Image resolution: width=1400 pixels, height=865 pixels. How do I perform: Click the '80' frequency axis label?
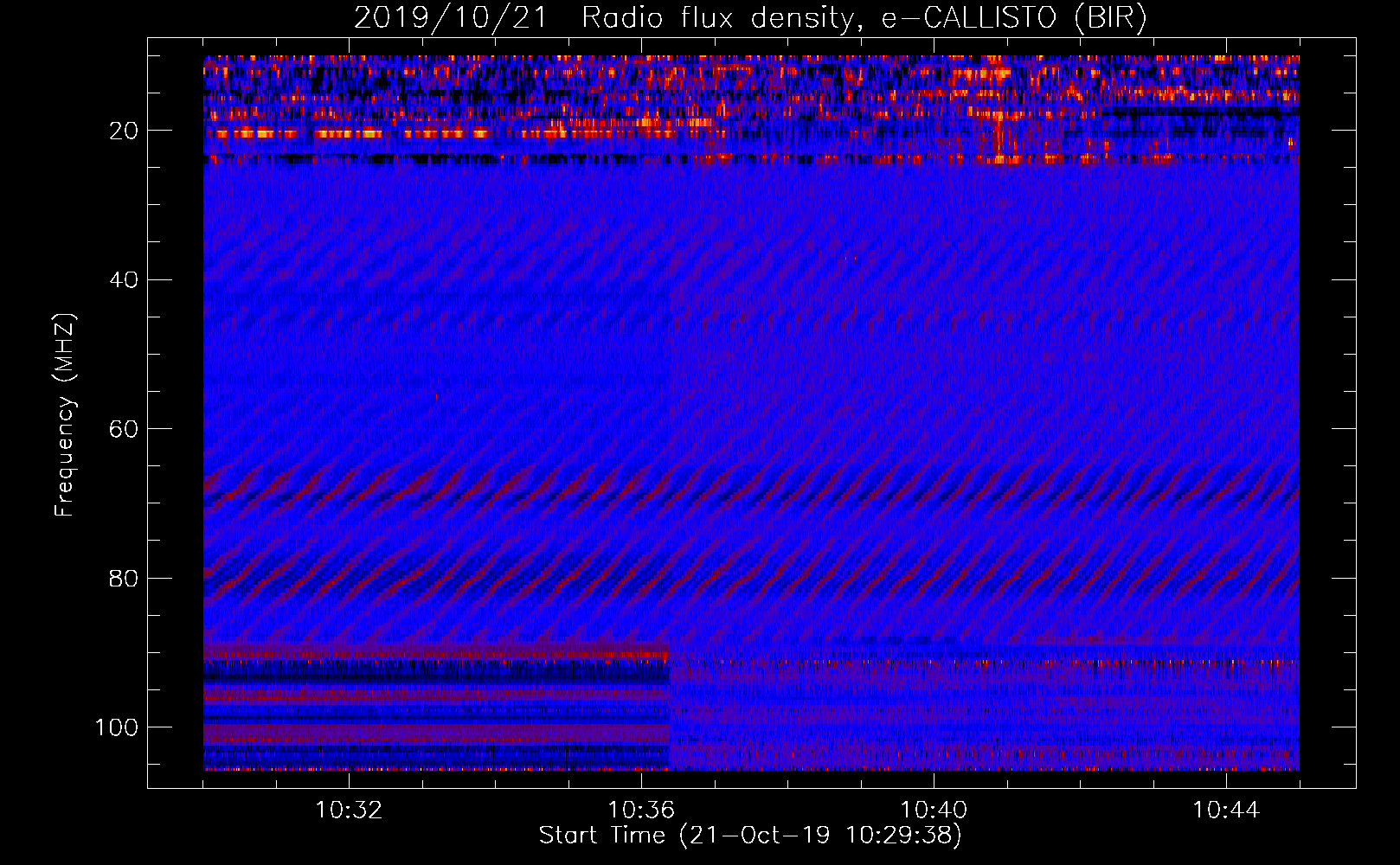click(x=125, y=579)
